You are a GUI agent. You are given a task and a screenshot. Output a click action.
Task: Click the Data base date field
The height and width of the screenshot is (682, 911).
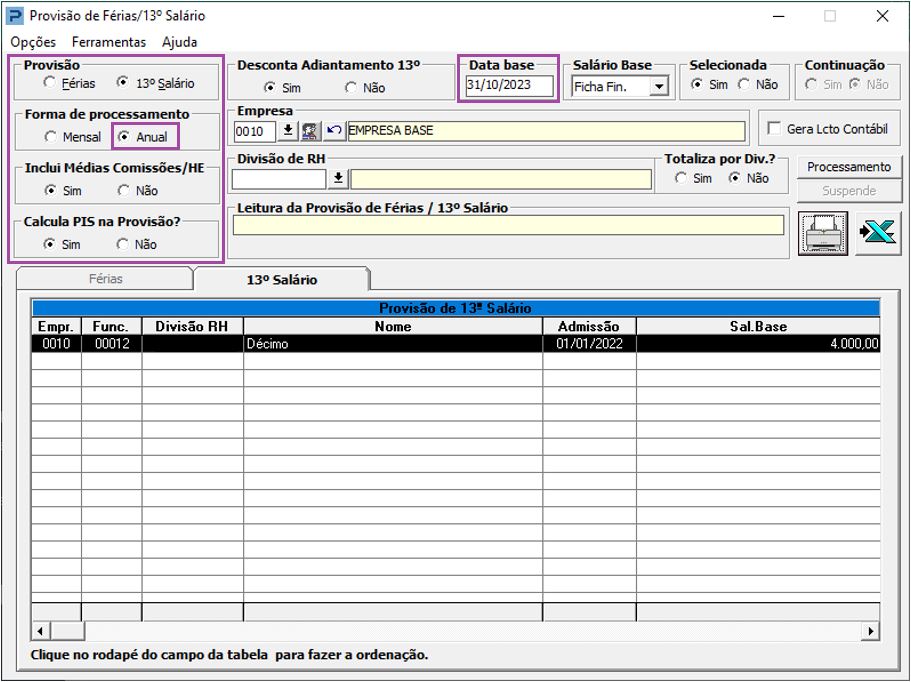coord(509,85)
